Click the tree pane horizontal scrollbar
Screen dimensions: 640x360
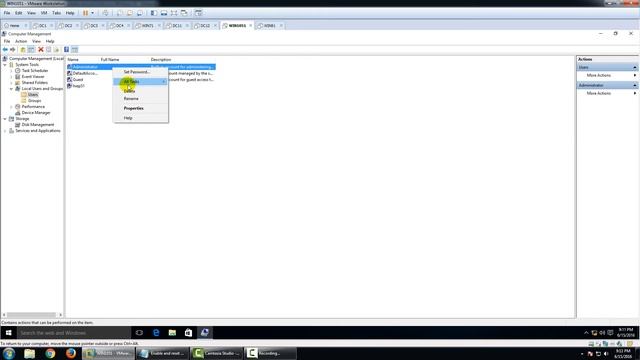click(x=31, y=315)
